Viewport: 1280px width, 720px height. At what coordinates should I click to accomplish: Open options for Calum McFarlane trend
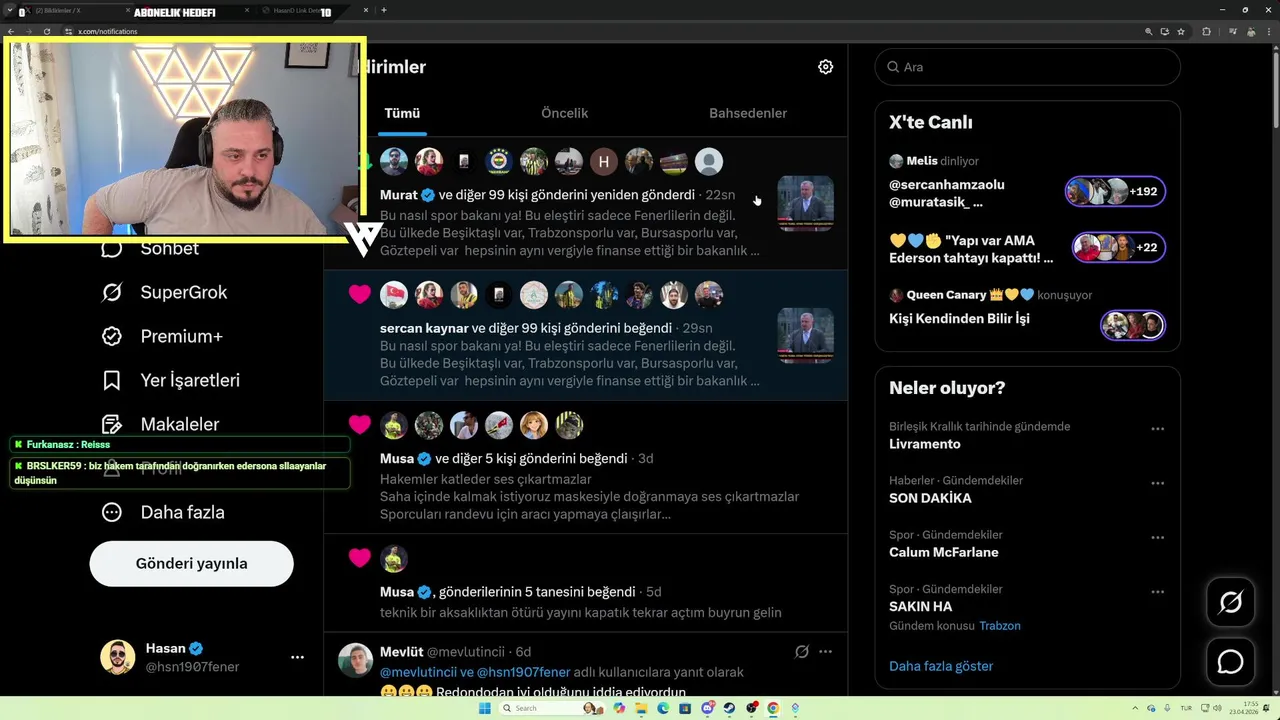pyautogui.click(x=1157, y=537)
